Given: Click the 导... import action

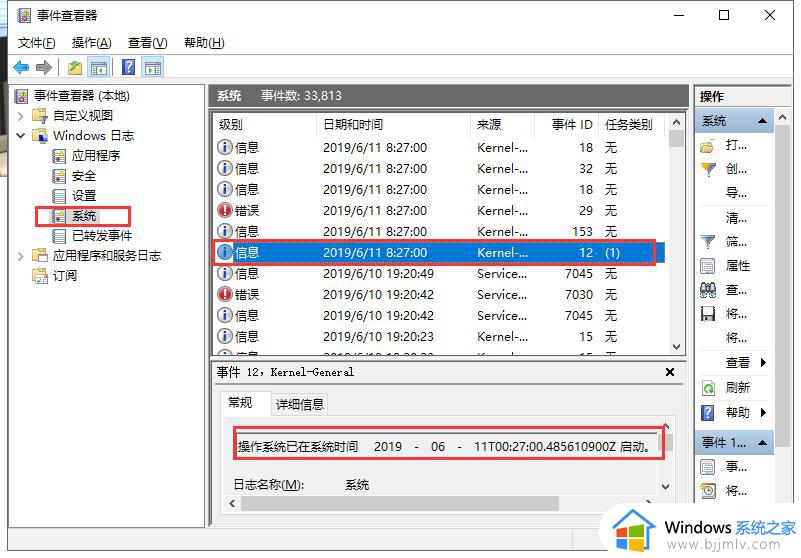Looking at the screenshot, I should (x=736, y=193).
